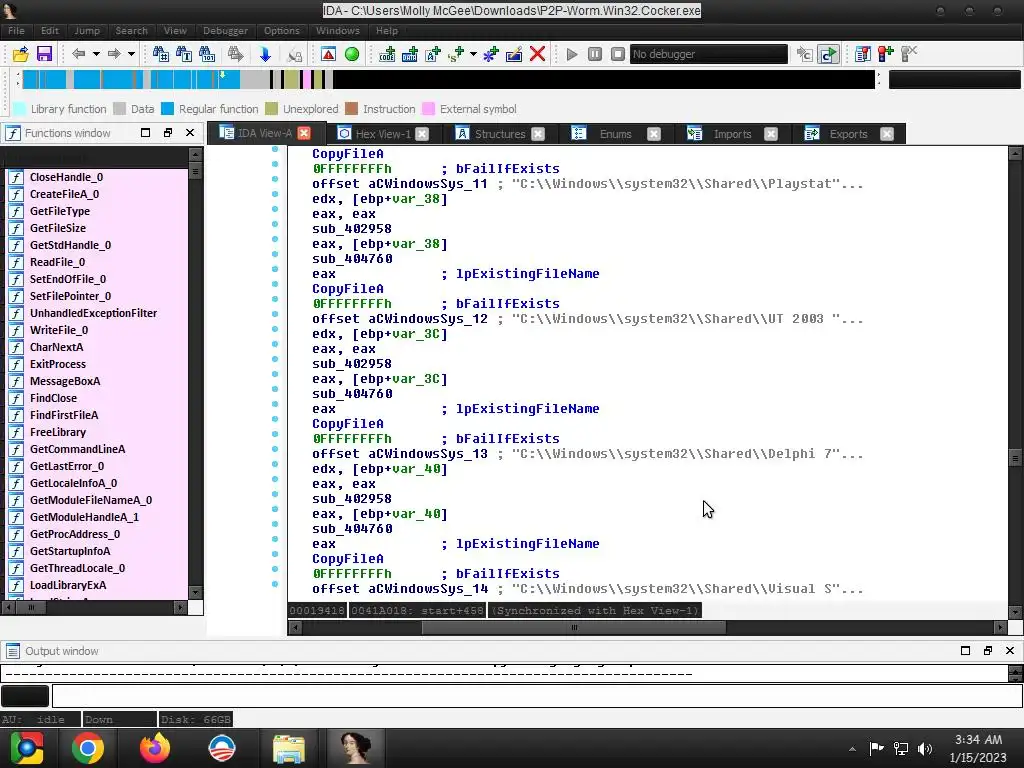Pause the process with the pause button

pos(595,54)
